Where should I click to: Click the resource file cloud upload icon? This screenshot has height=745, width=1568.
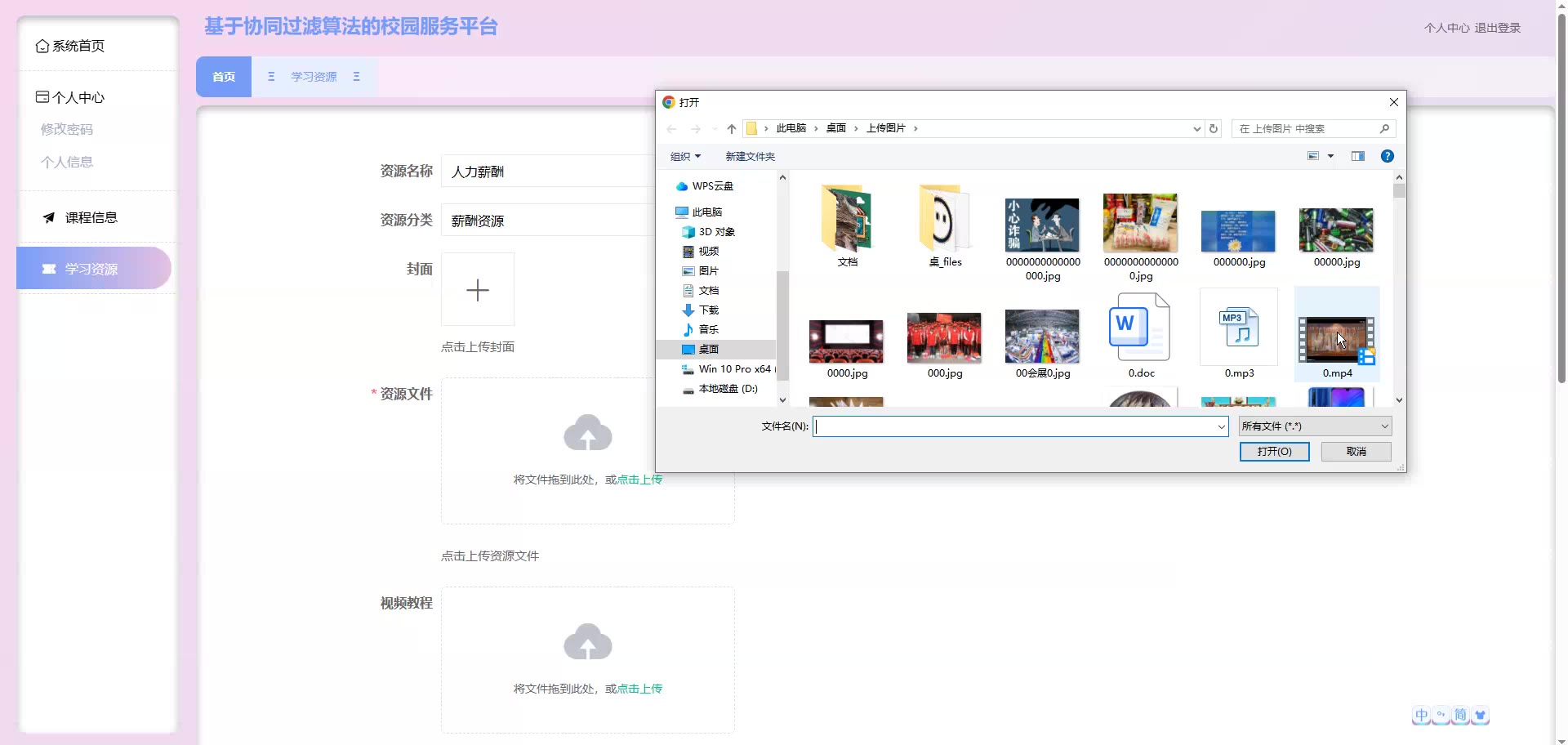587,433
